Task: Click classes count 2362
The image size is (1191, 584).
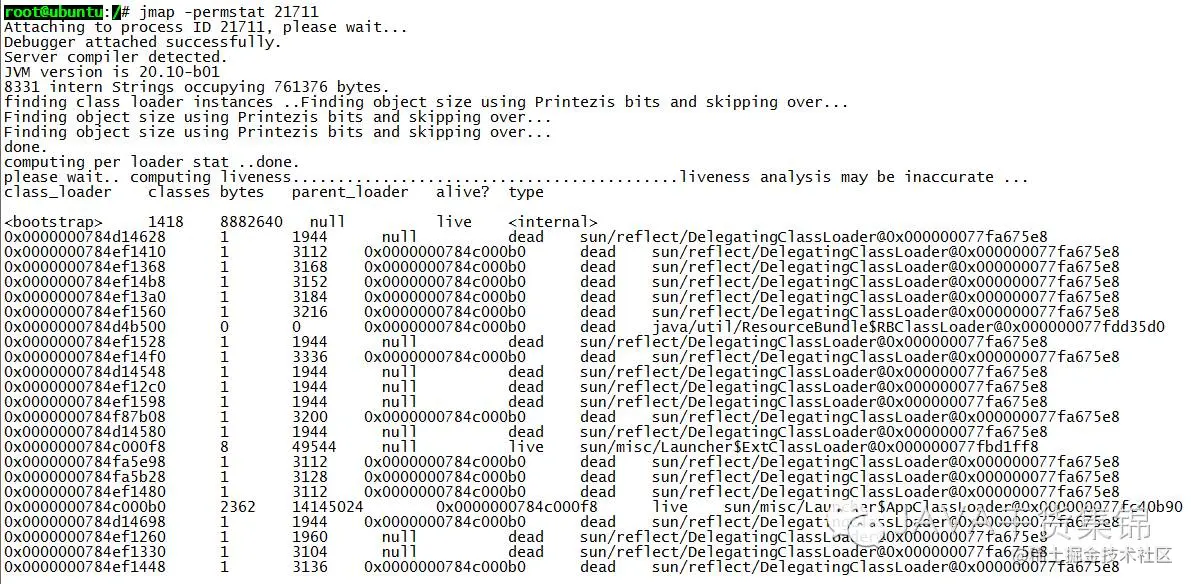Action: [238, 507]
